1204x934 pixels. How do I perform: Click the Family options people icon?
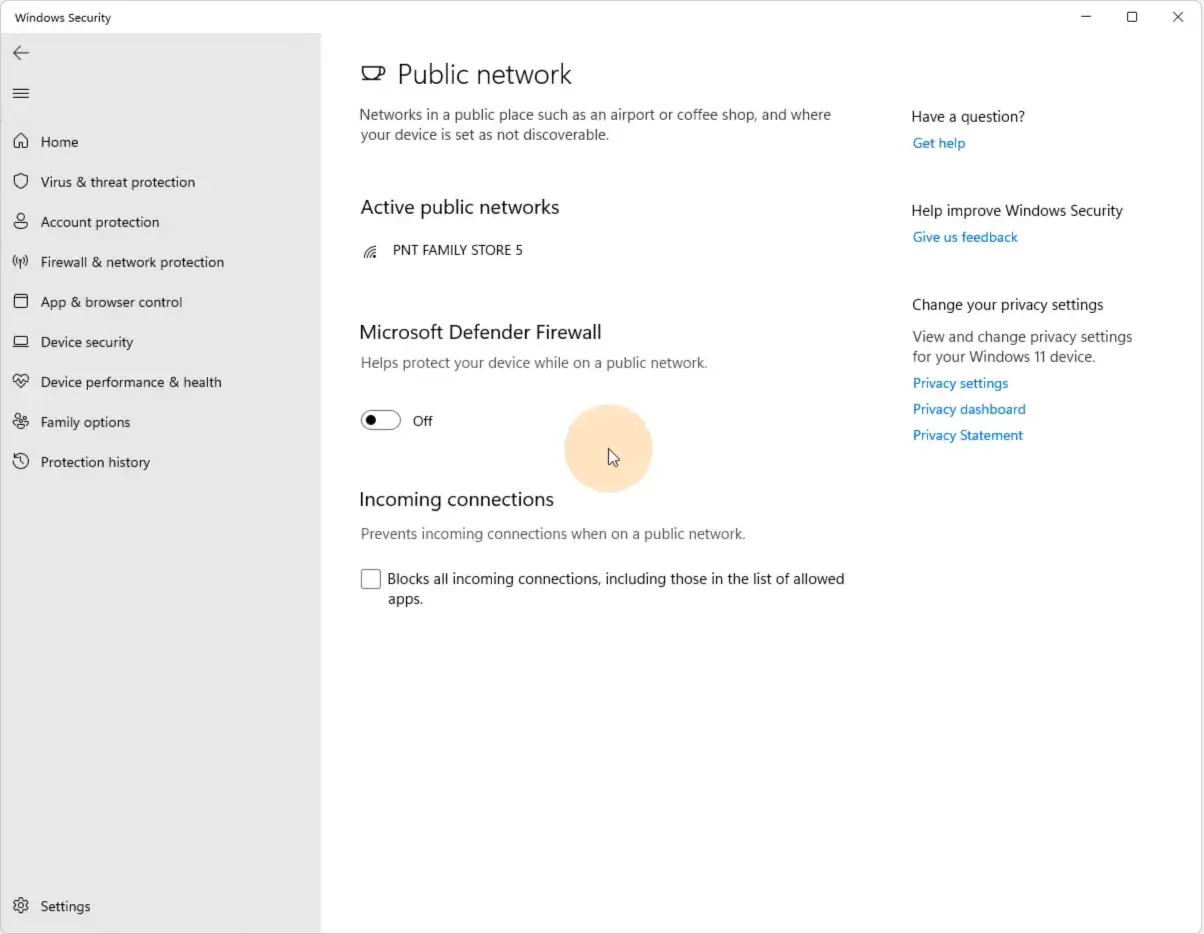point(21,422)
